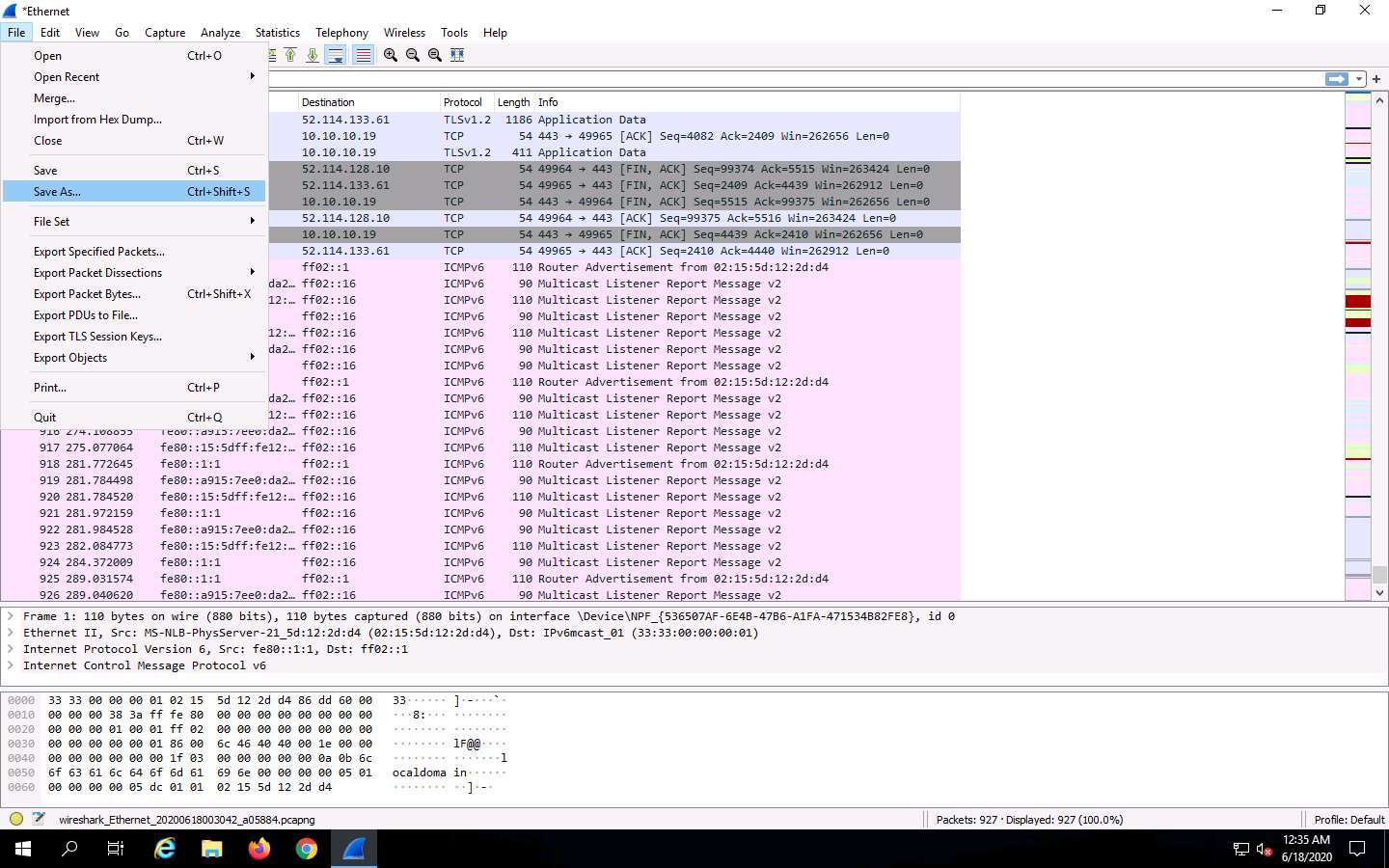Open taskbar search magnifier
Image resolution: width=1389 pixels, height=868 pixels.
(69, 849)
